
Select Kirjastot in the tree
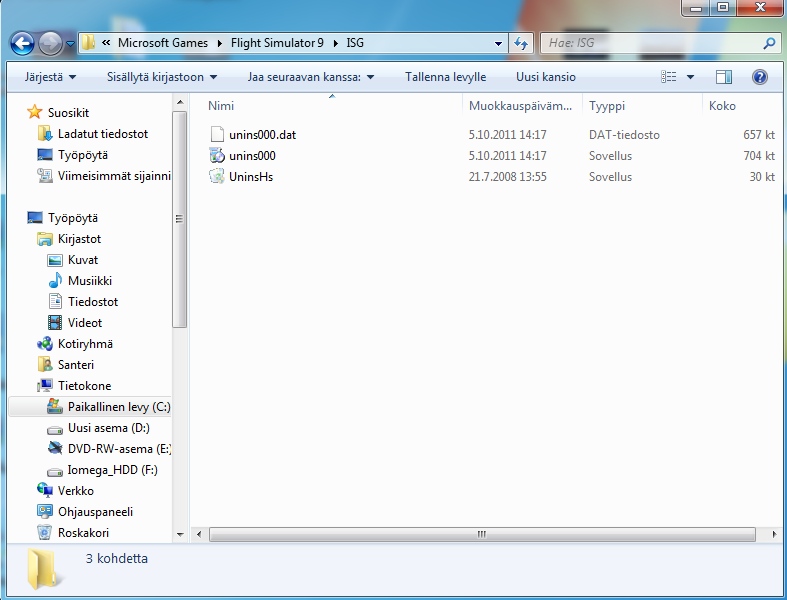pyautogui.click(x=79, y=239)
